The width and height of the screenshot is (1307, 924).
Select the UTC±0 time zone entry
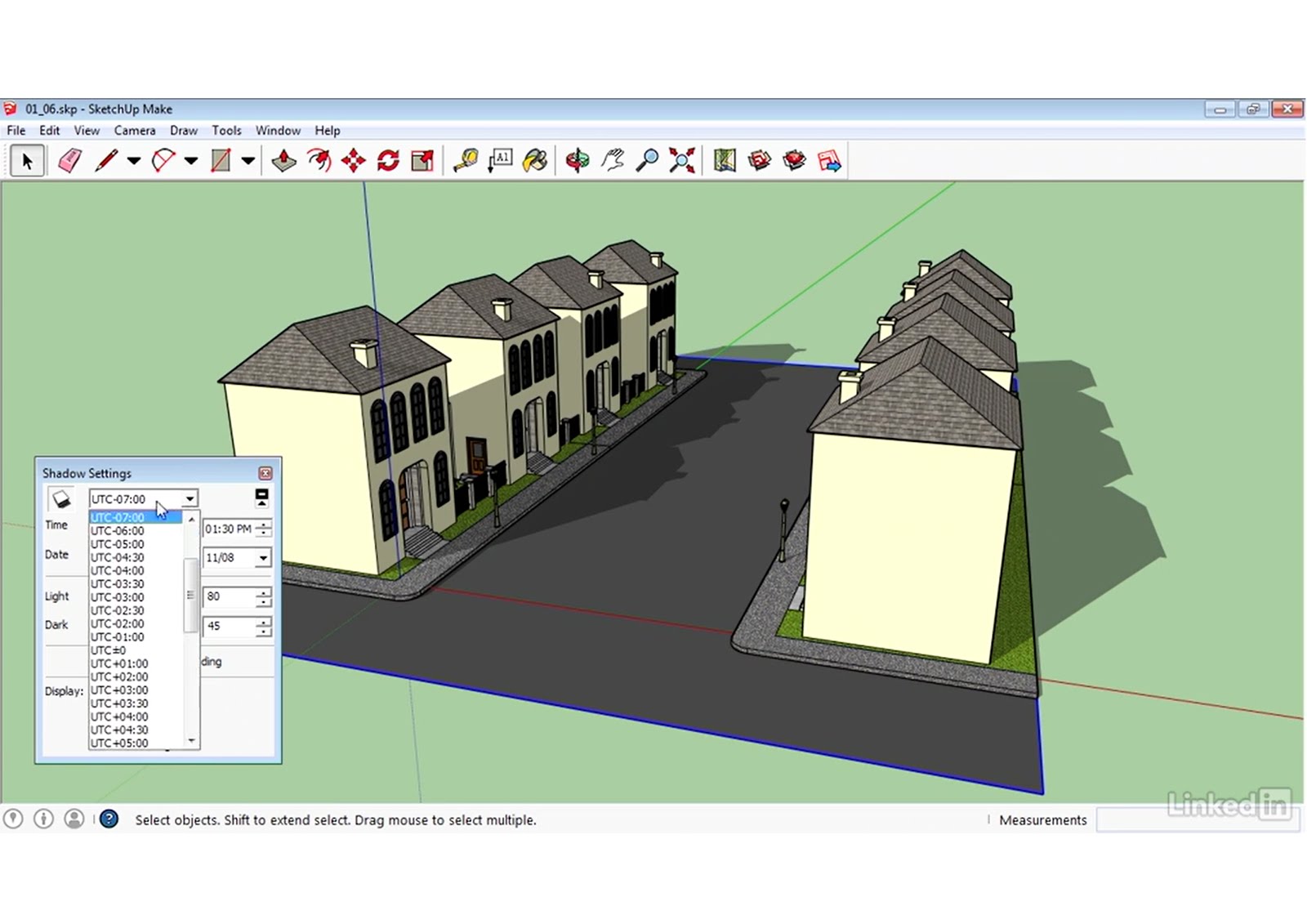point(136,650)
